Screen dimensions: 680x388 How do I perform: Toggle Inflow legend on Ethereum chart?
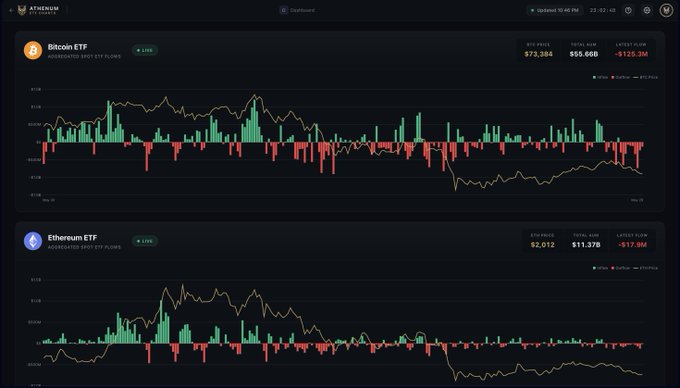[600, 268]
